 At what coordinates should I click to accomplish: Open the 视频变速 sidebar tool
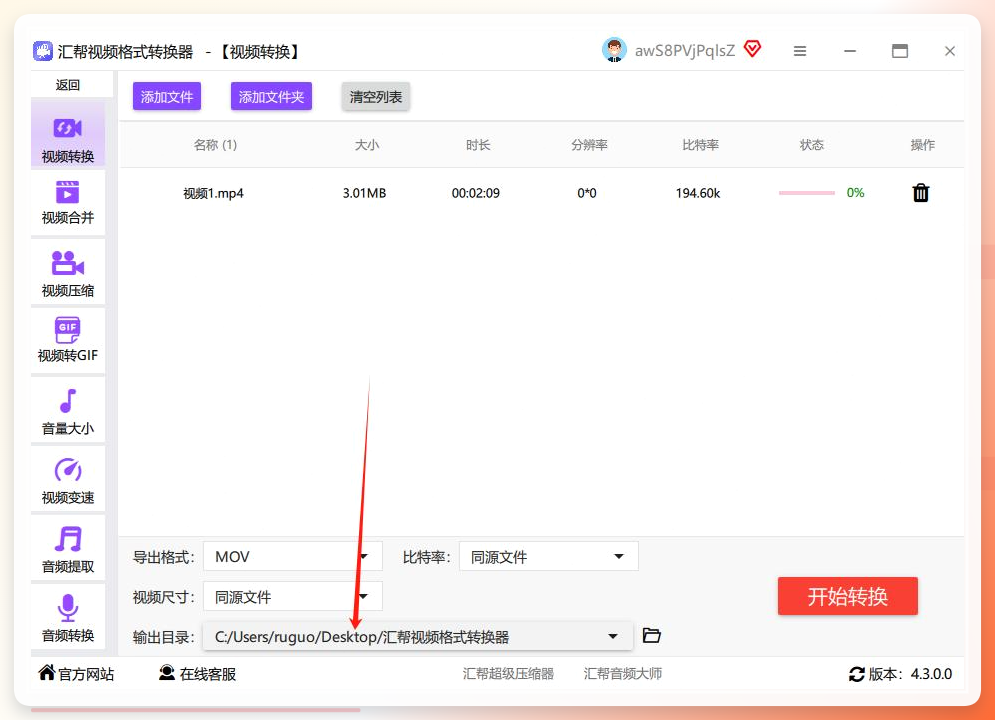[x=68, y=480]
